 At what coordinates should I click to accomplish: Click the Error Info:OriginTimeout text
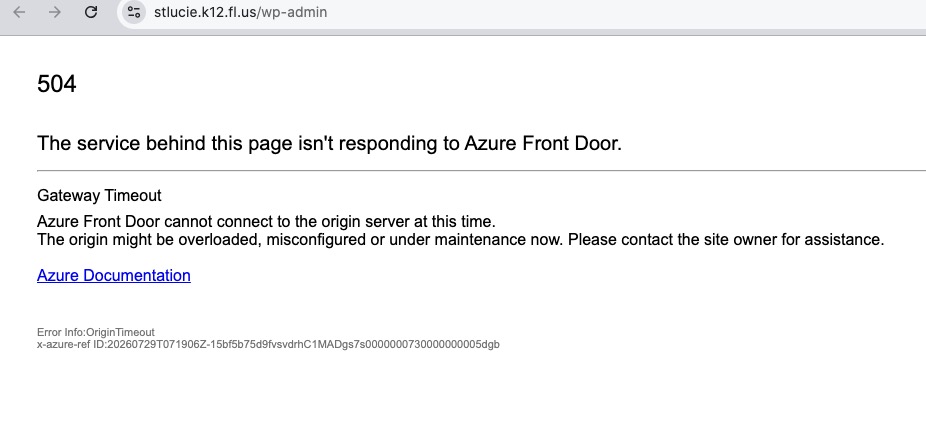[96, 333]
